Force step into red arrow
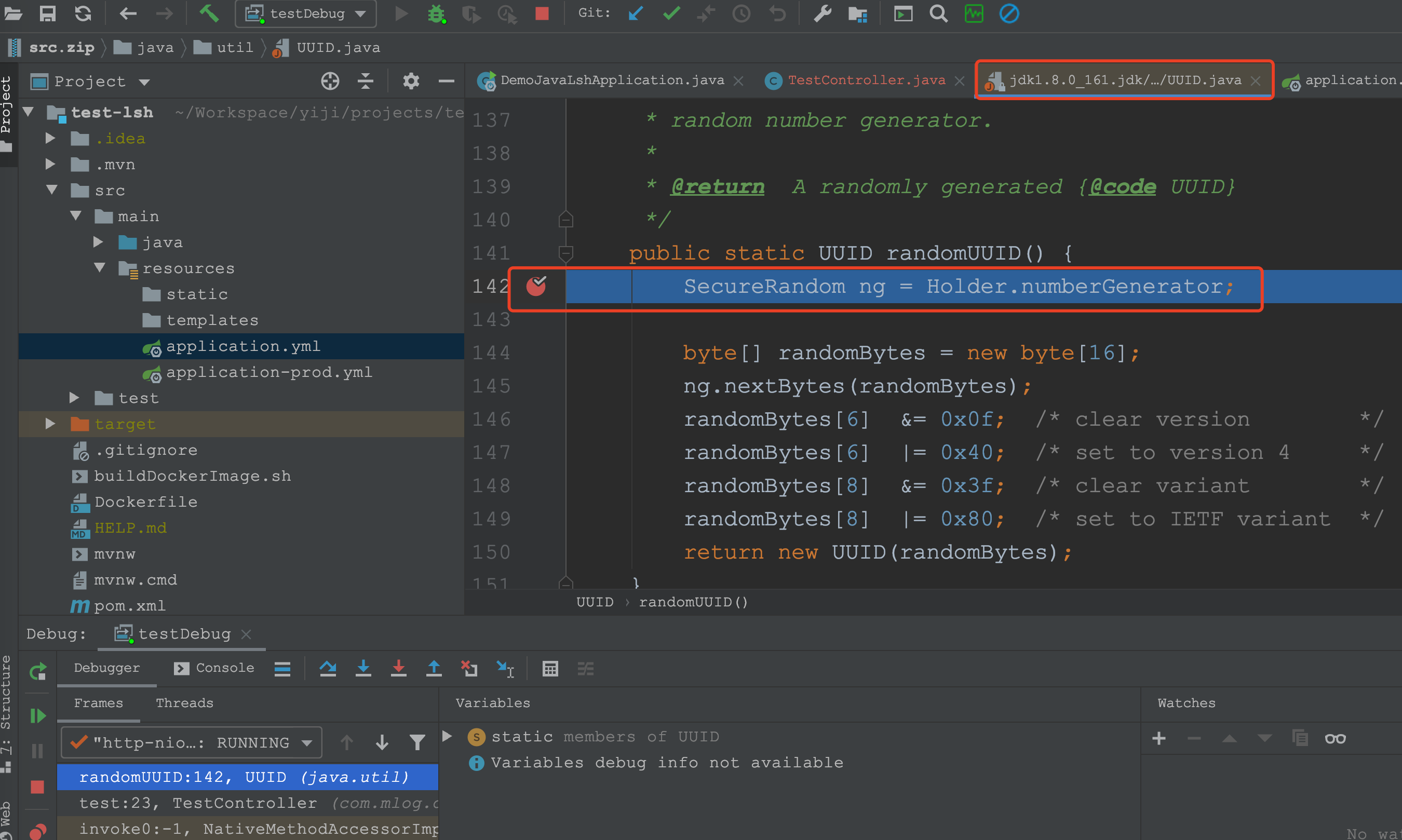Image resolution: width=1402 pixels, height=840 pixels. [398, 669]
